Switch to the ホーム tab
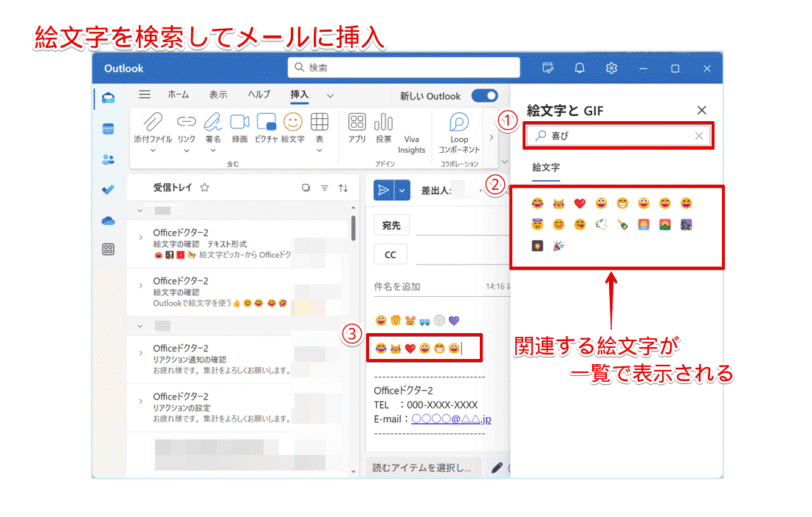Viewport: 812px width, 517px height. 179,94
